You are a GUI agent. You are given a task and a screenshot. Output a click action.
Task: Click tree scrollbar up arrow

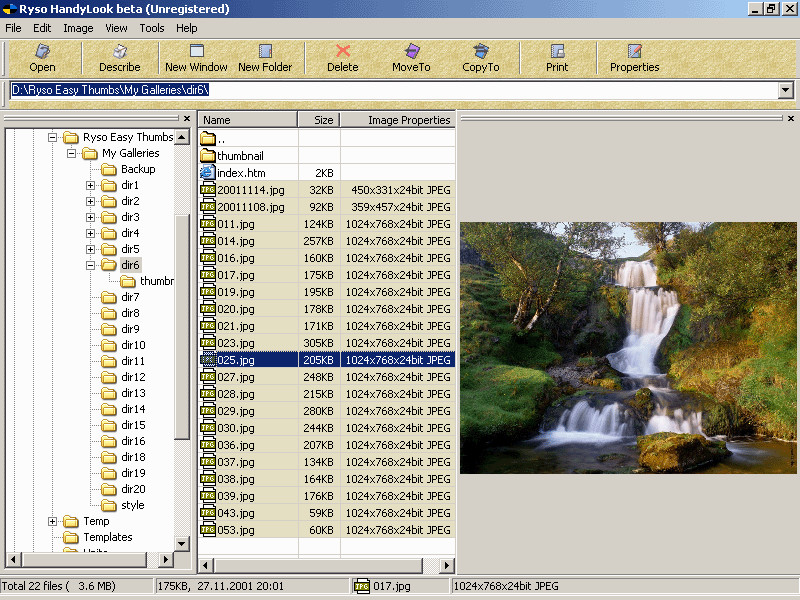182,137
